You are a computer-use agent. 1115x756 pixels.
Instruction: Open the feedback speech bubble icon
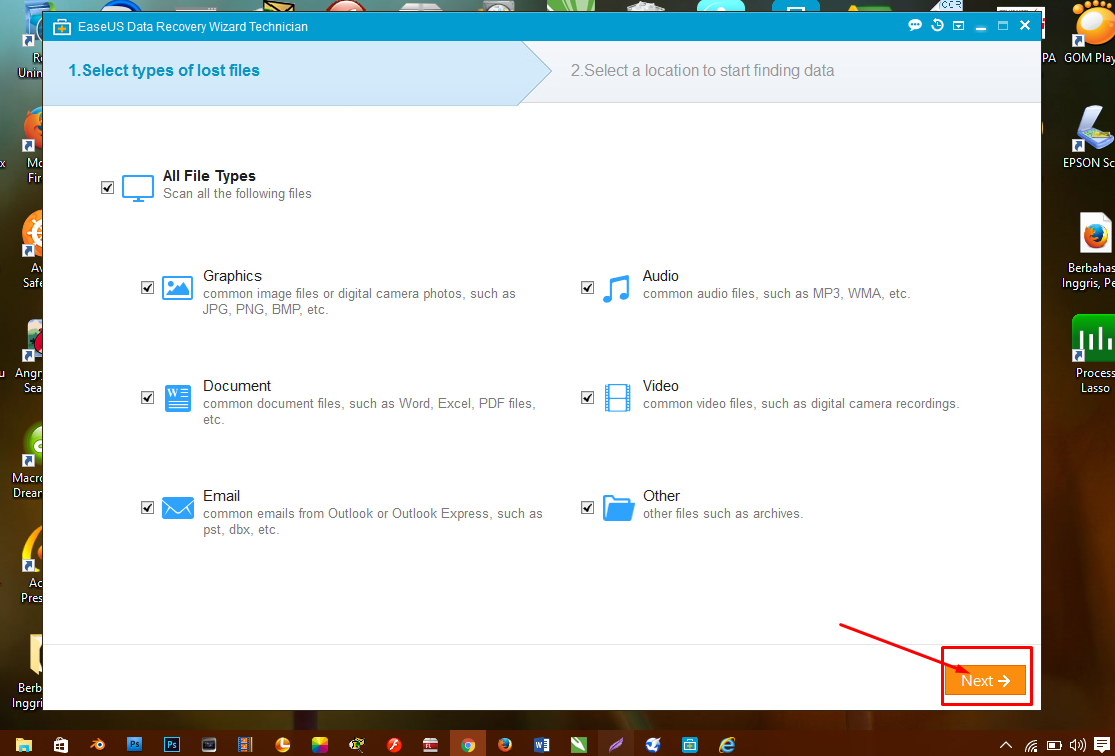coord(915,26)
